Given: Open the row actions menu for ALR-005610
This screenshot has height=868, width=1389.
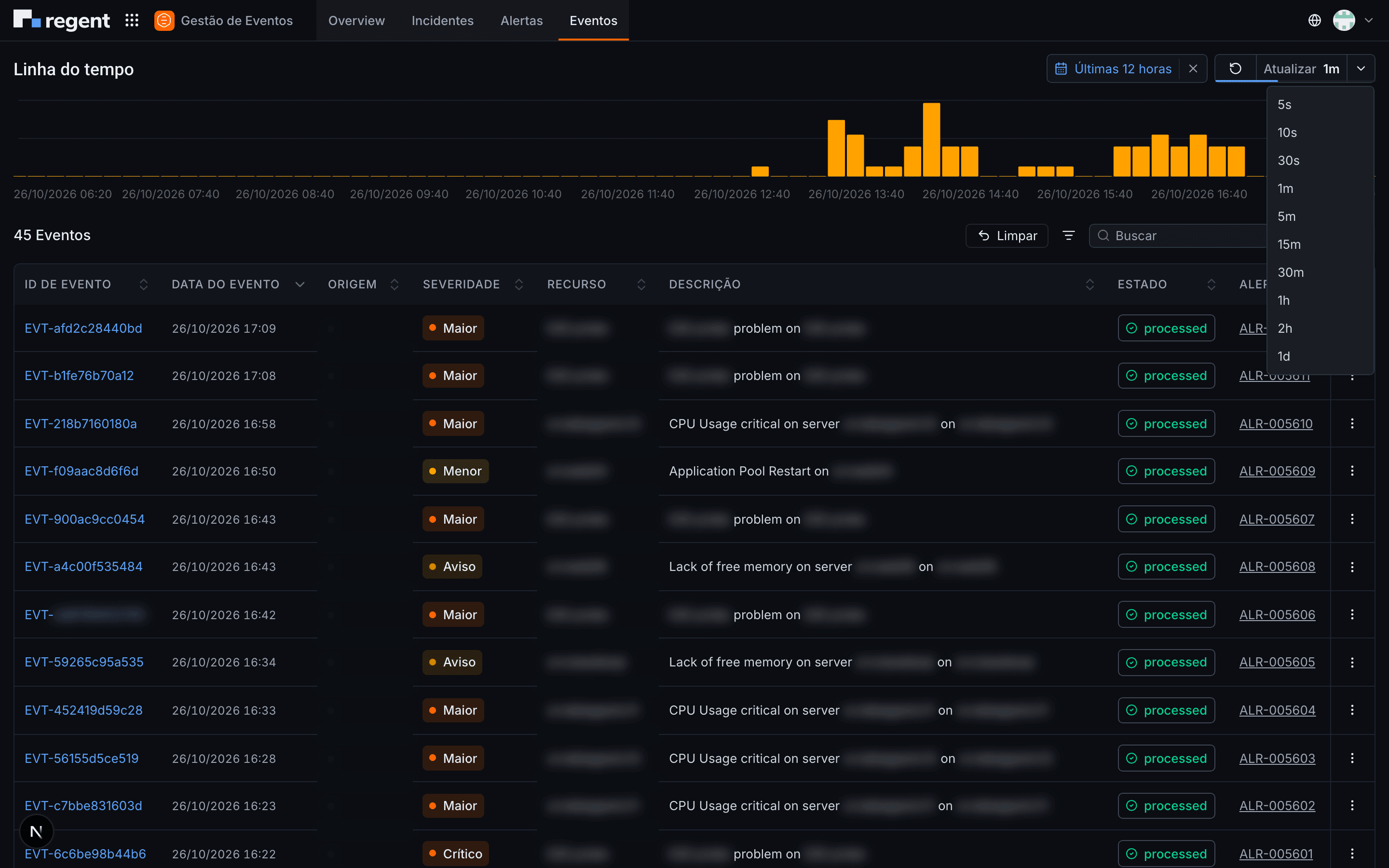Looking at the screenshot, I should tap(1352, 424).
